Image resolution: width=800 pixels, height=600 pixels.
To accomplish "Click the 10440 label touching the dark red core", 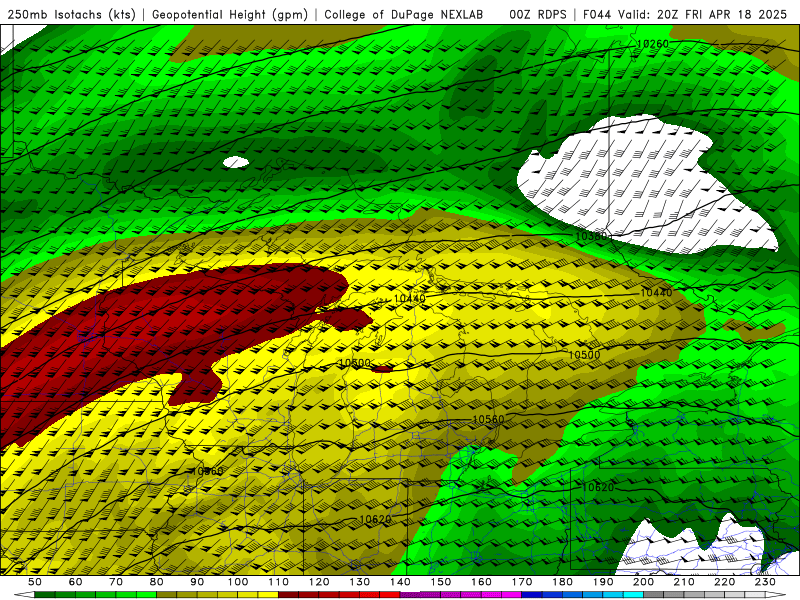I will coord(410,298).
